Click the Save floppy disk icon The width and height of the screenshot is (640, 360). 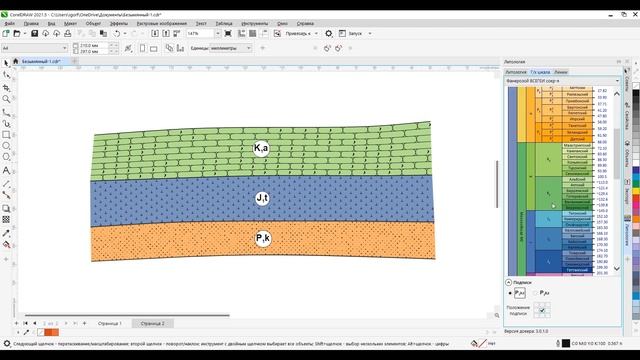(35, 33)
